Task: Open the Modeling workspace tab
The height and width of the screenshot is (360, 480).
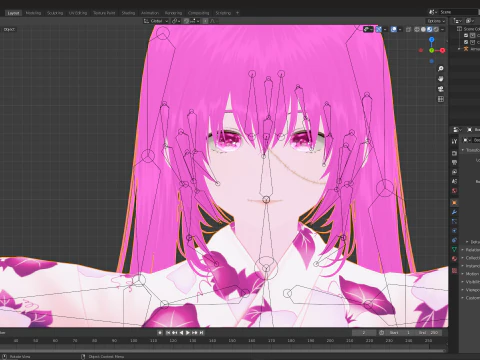Action: pyautogui.click(x=33, y=13)
